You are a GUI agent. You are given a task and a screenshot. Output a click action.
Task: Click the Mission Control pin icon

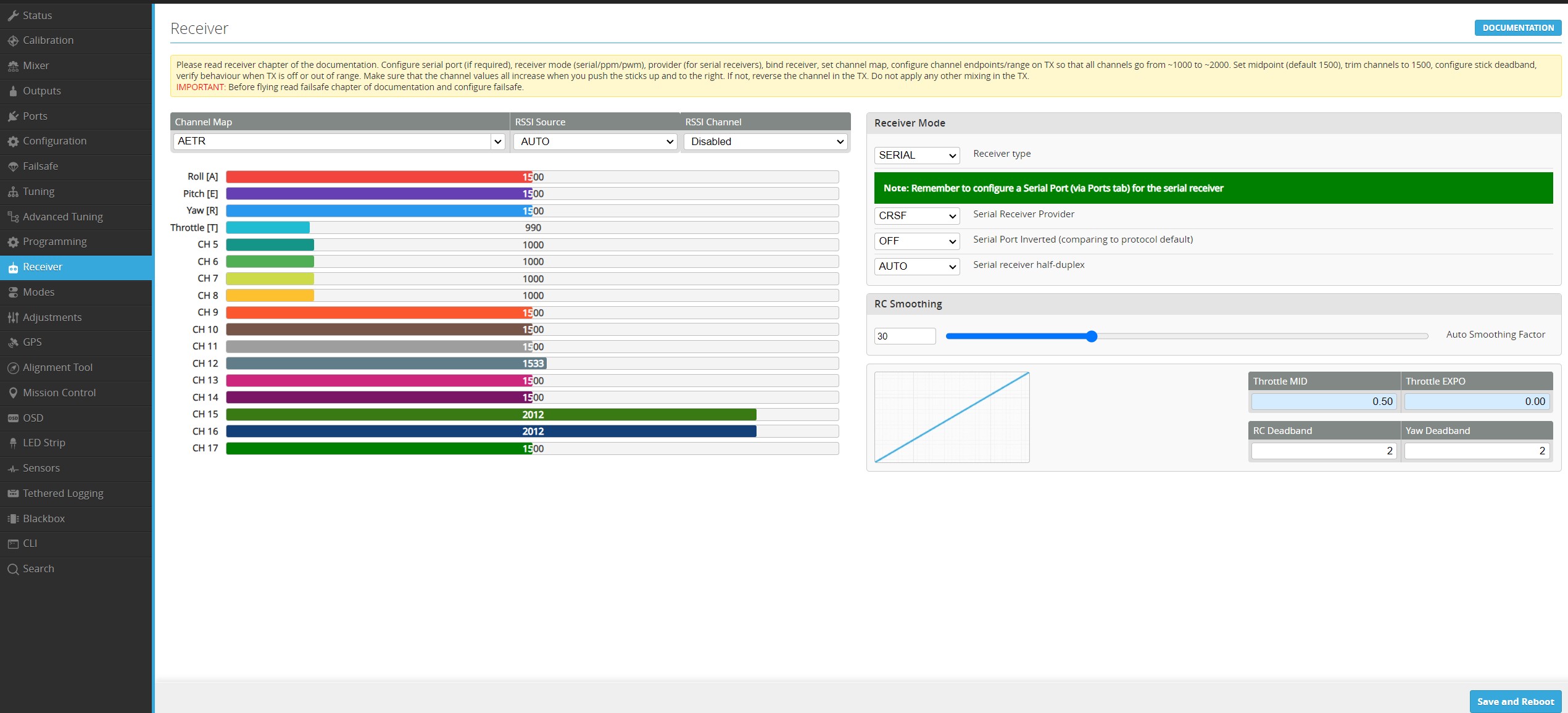click(x=13, y=393)
